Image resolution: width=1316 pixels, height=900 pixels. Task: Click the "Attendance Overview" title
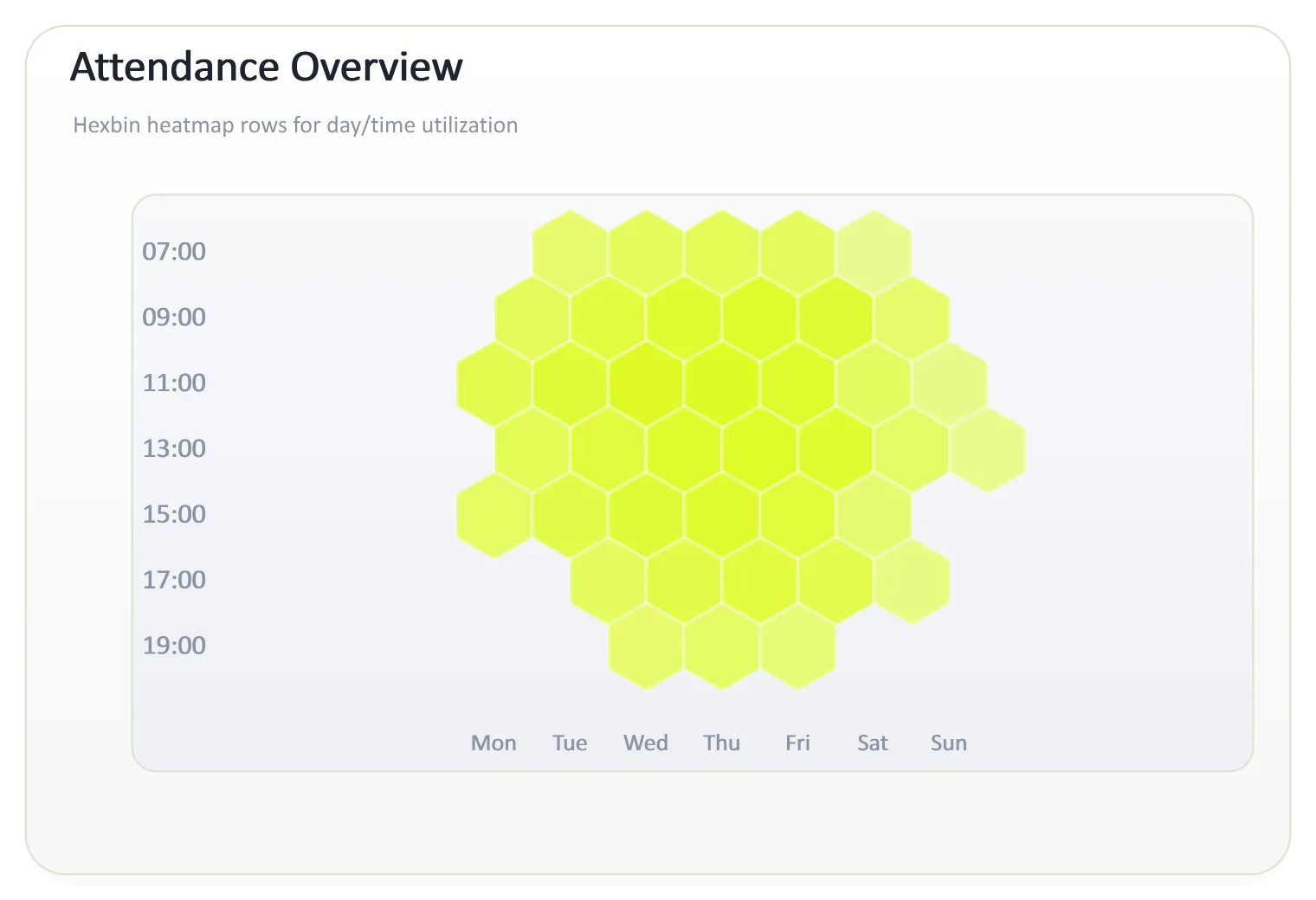pos(267,67)
